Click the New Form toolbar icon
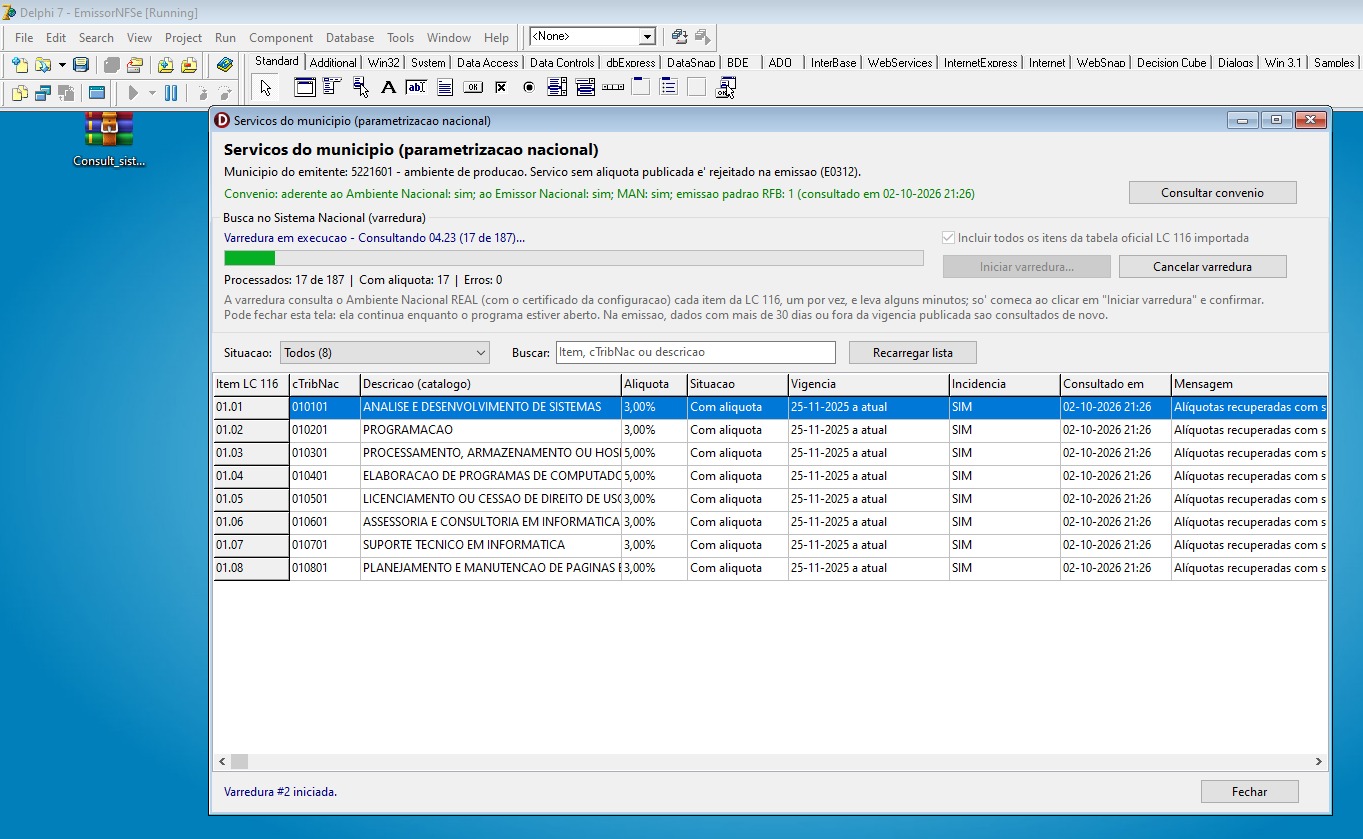The width and height of the screenshot is (1363, 839). (x=96, y=93)
